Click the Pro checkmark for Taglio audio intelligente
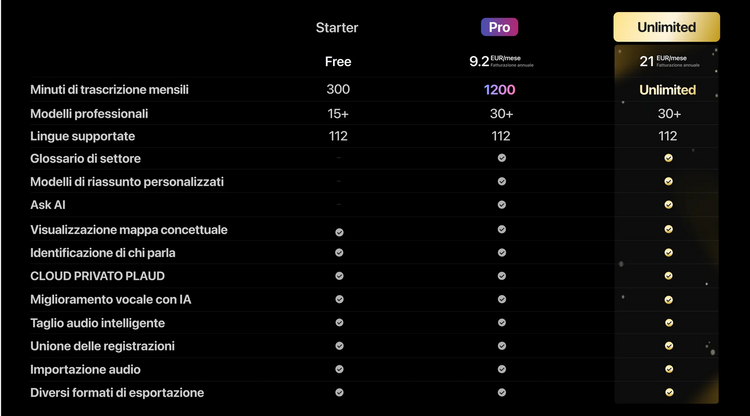This screenshot has height=416, width=750. coord(501,323)
